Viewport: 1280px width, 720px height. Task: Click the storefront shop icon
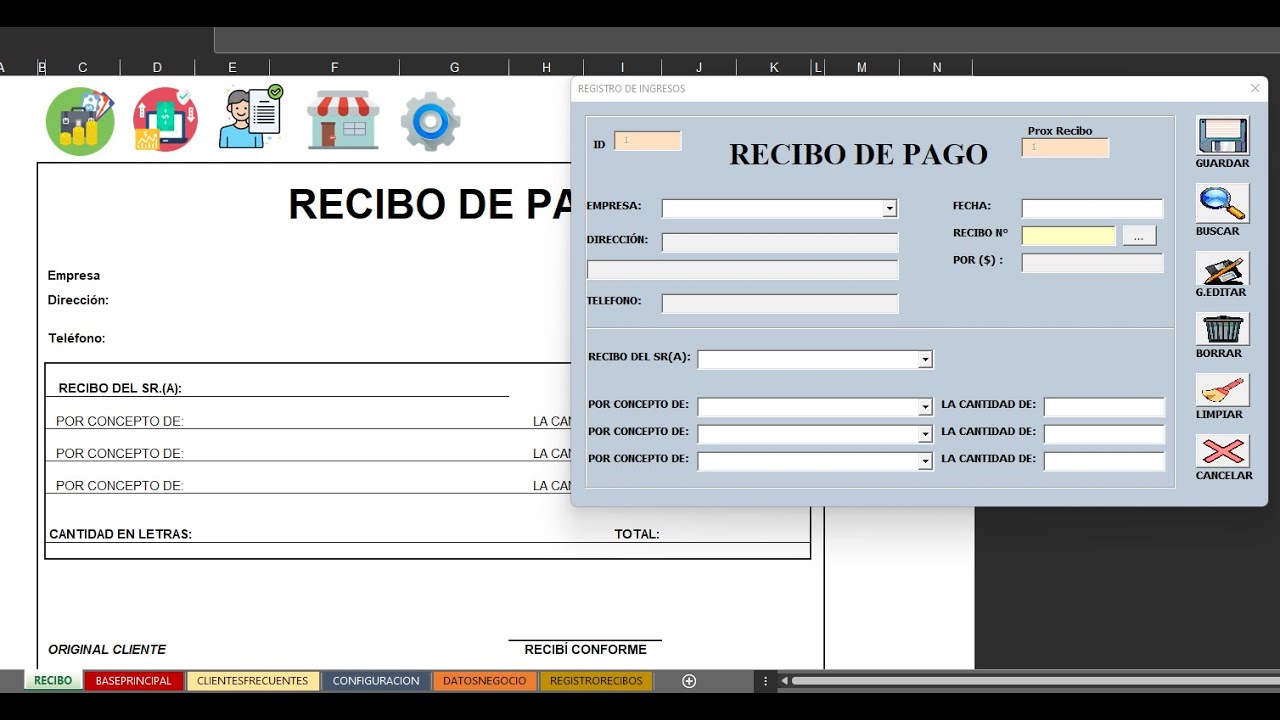click(343, 120)
